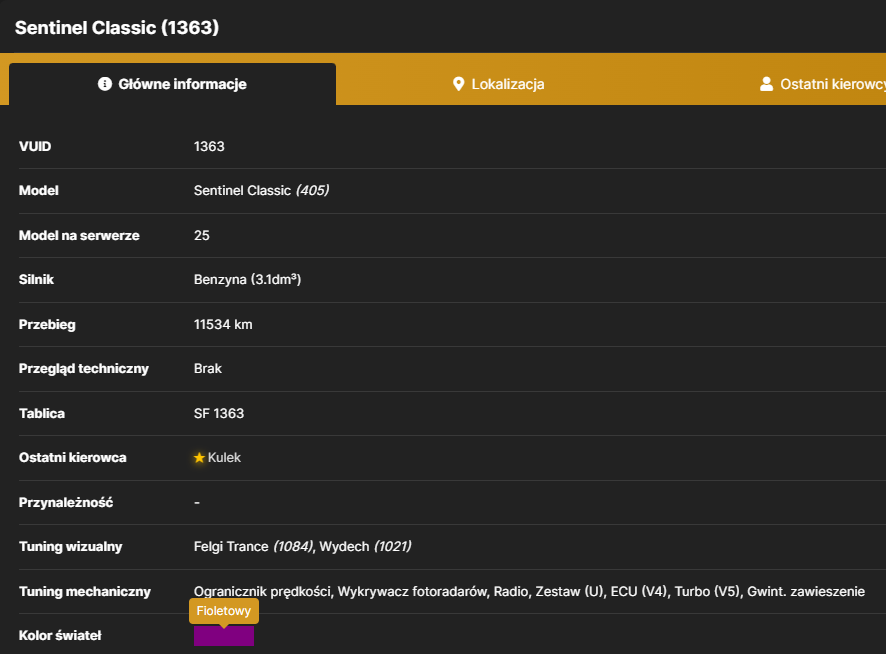Click the Gwint. zawieszenie tuning entry

coord(806,591)
